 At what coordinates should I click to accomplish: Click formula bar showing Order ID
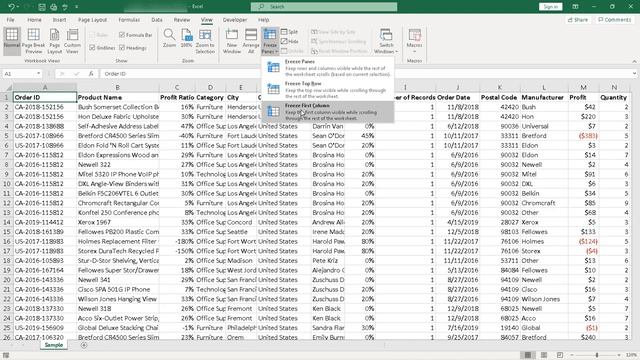pyautogui.click(x=365, y=74)
